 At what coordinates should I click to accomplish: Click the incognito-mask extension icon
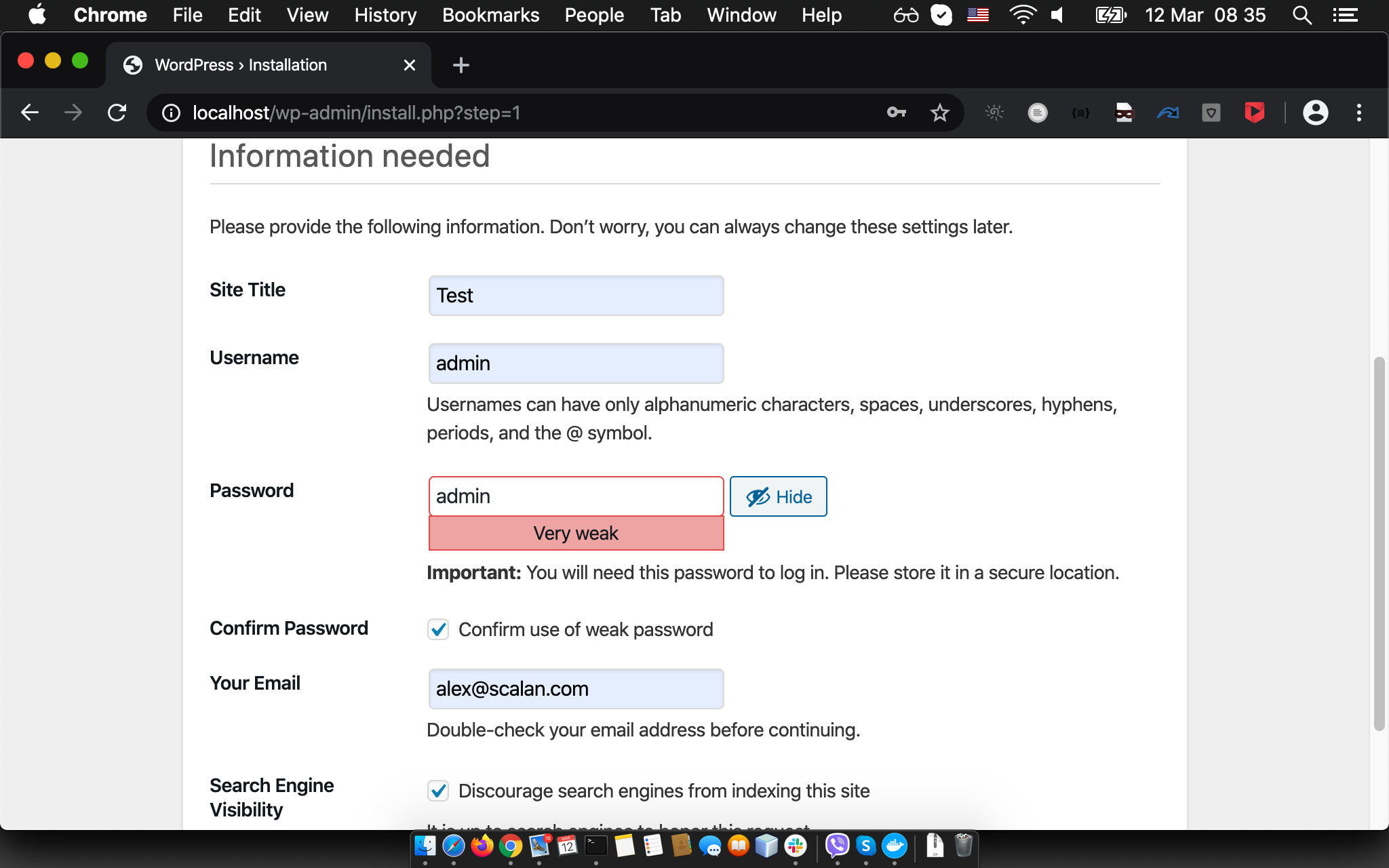click(1124, 113)
